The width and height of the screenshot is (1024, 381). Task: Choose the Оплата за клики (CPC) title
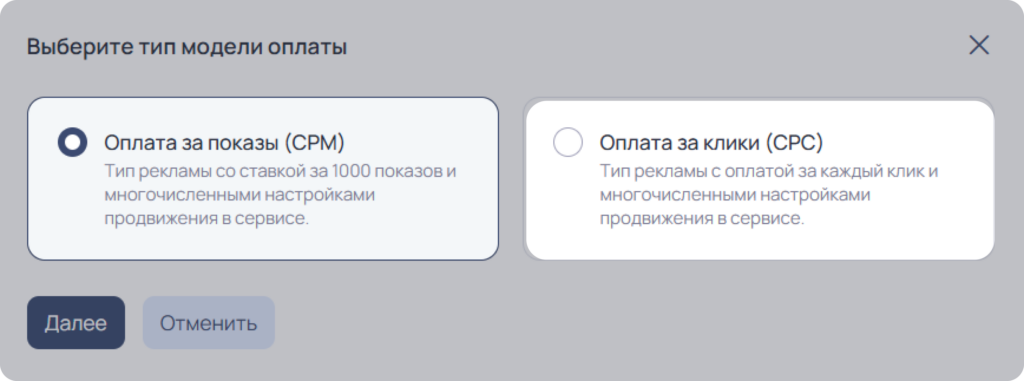[x=712, y=142]
